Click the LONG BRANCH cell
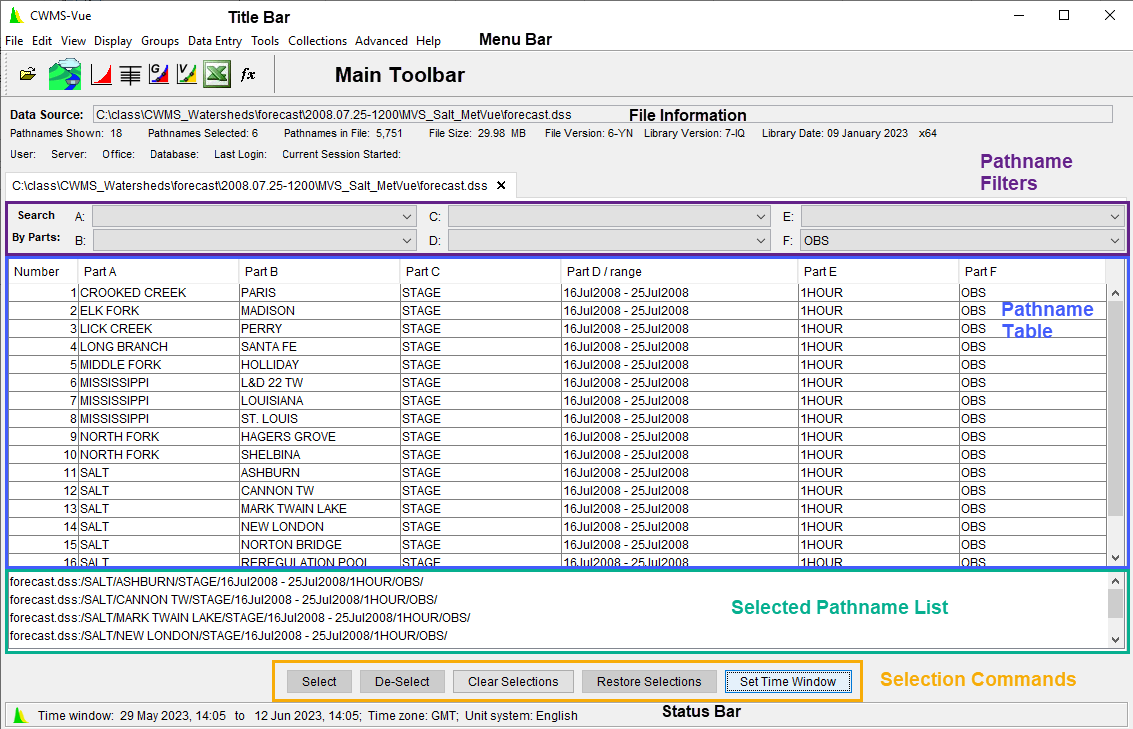Viewport: 1133px width, 729px height. point(158,347)
